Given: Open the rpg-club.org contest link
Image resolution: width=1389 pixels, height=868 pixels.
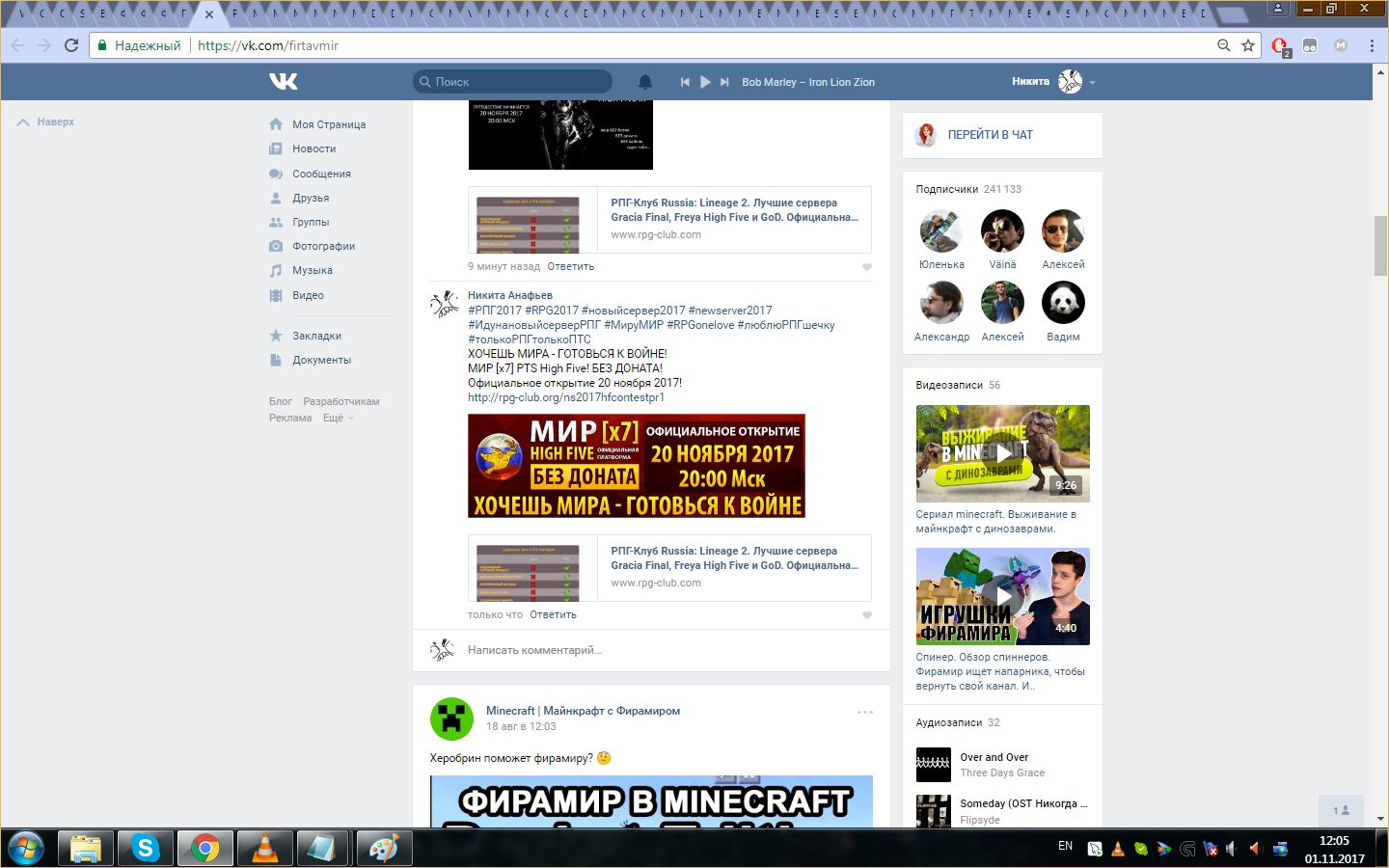Looking at the screenshot, I should pyautogui.click(x=566, y=397).
